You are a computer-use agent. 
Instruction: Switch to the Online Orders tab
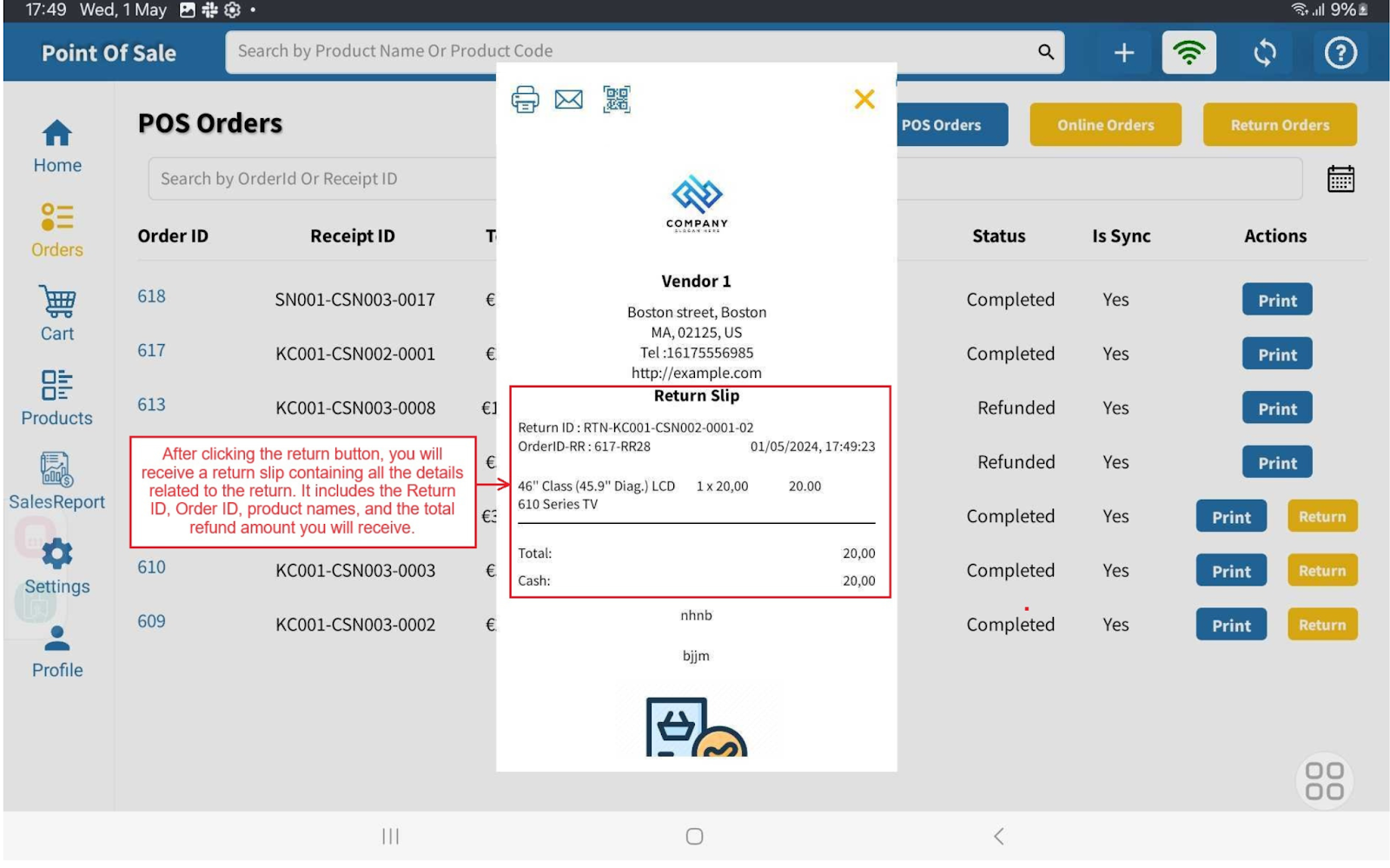[1105, 125]
